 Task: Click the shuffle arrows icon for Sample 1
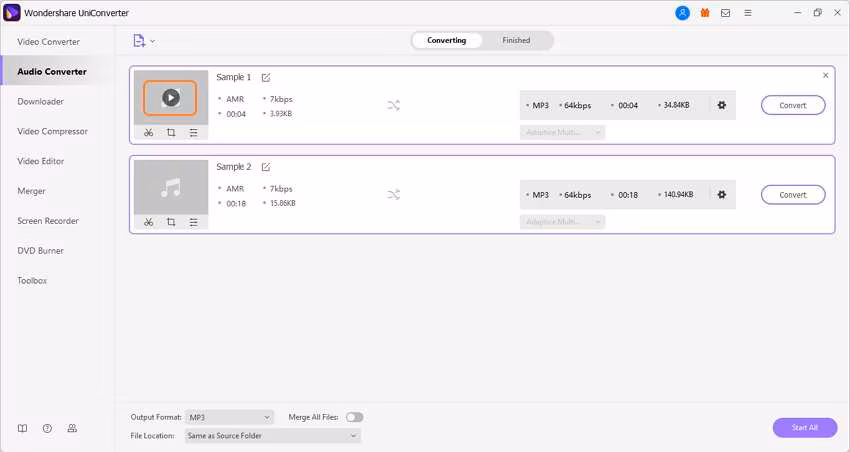pyautogui.click(x=394, y=105)
